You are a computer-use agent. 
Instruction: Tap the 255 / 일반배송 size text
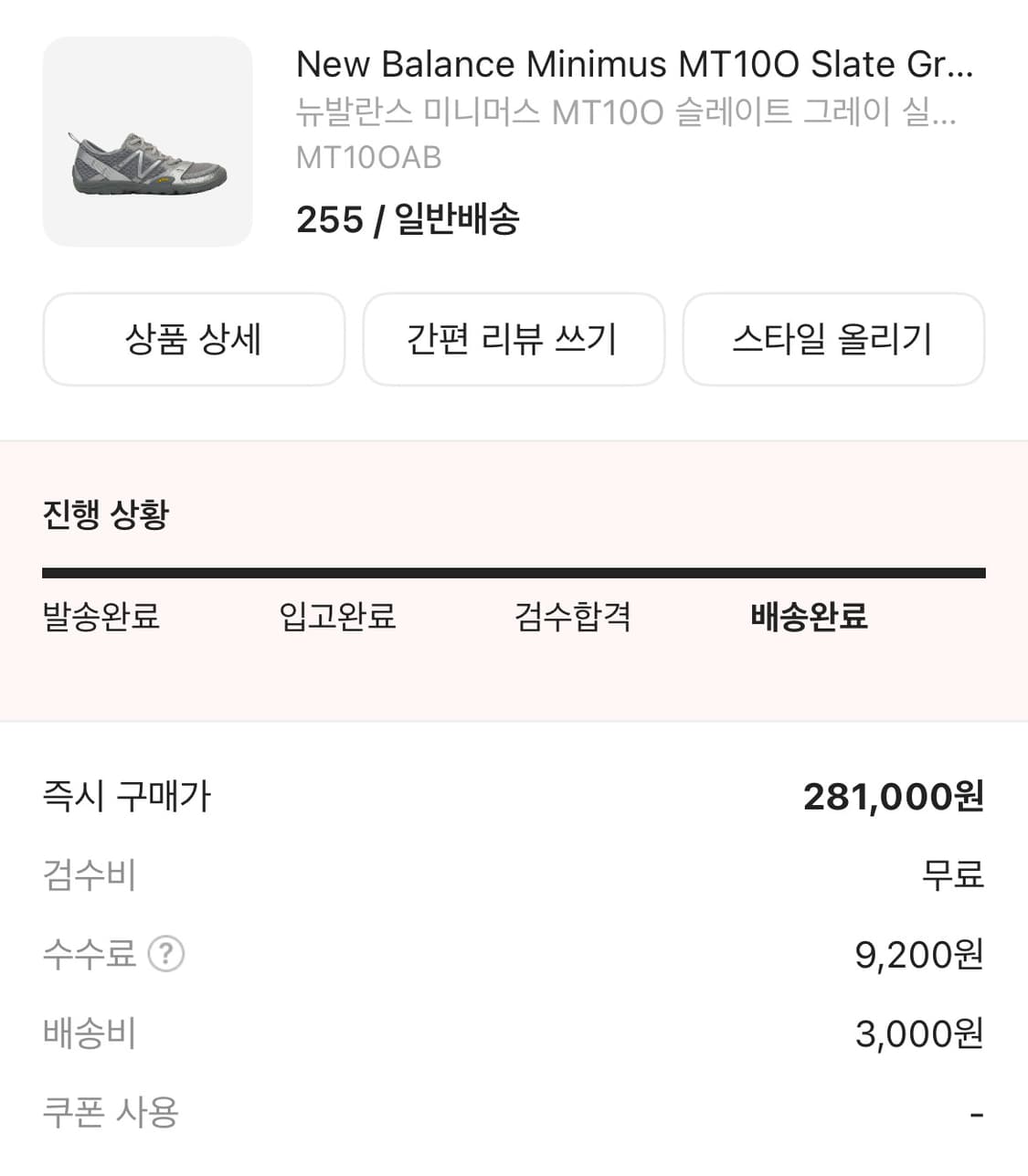coord(408,219)
